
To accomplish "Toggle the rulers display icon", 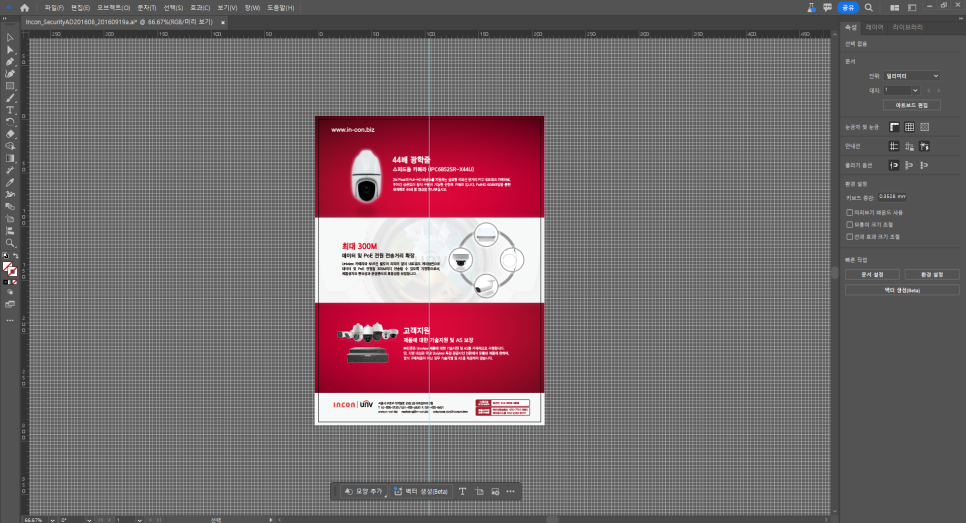I will point(894,127).
